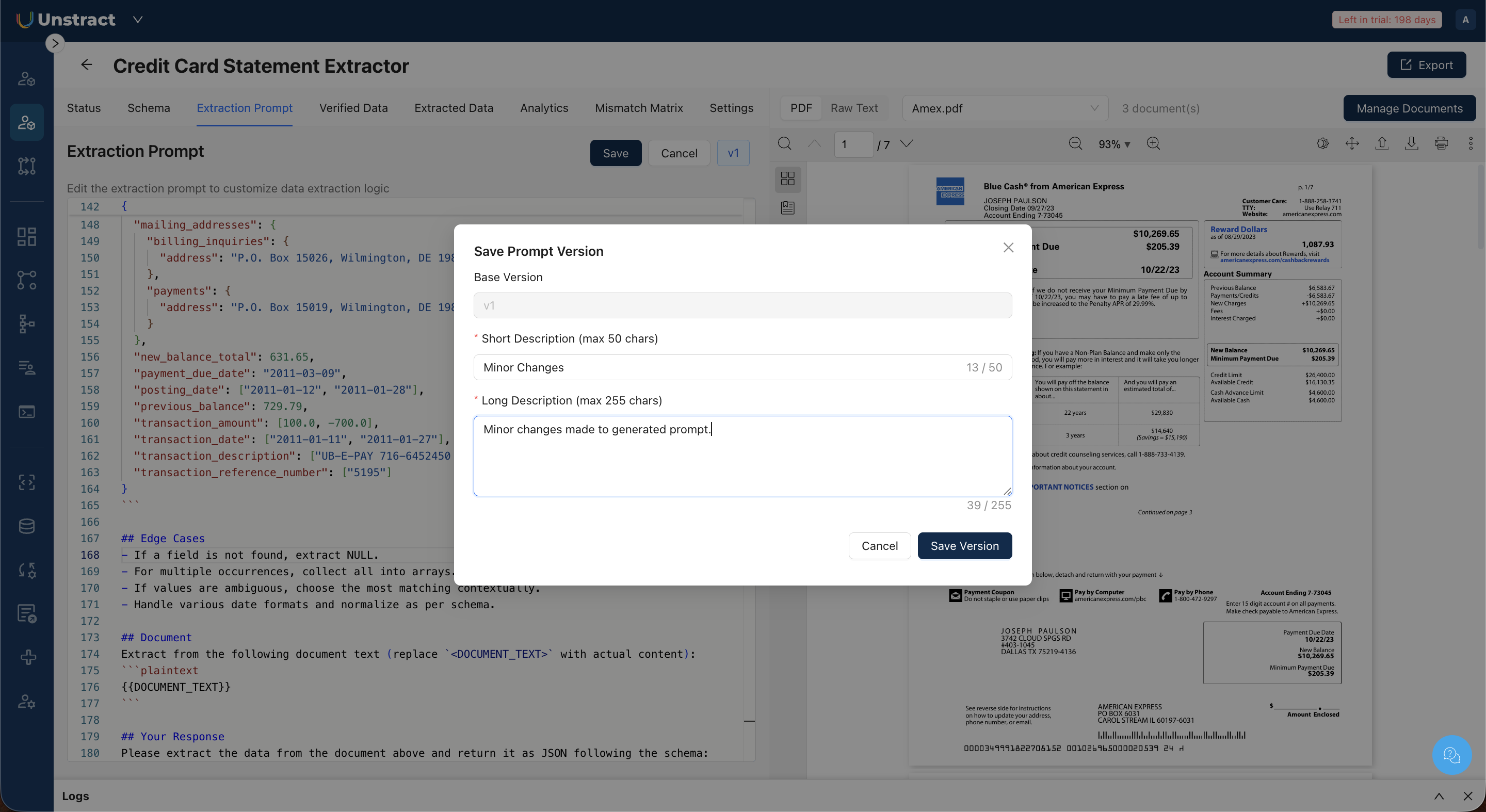Image resolution: width=1486 pixels, height=812 pixels.
Task: Open the Amex.pdf document dropdown
Action: 1004,108
